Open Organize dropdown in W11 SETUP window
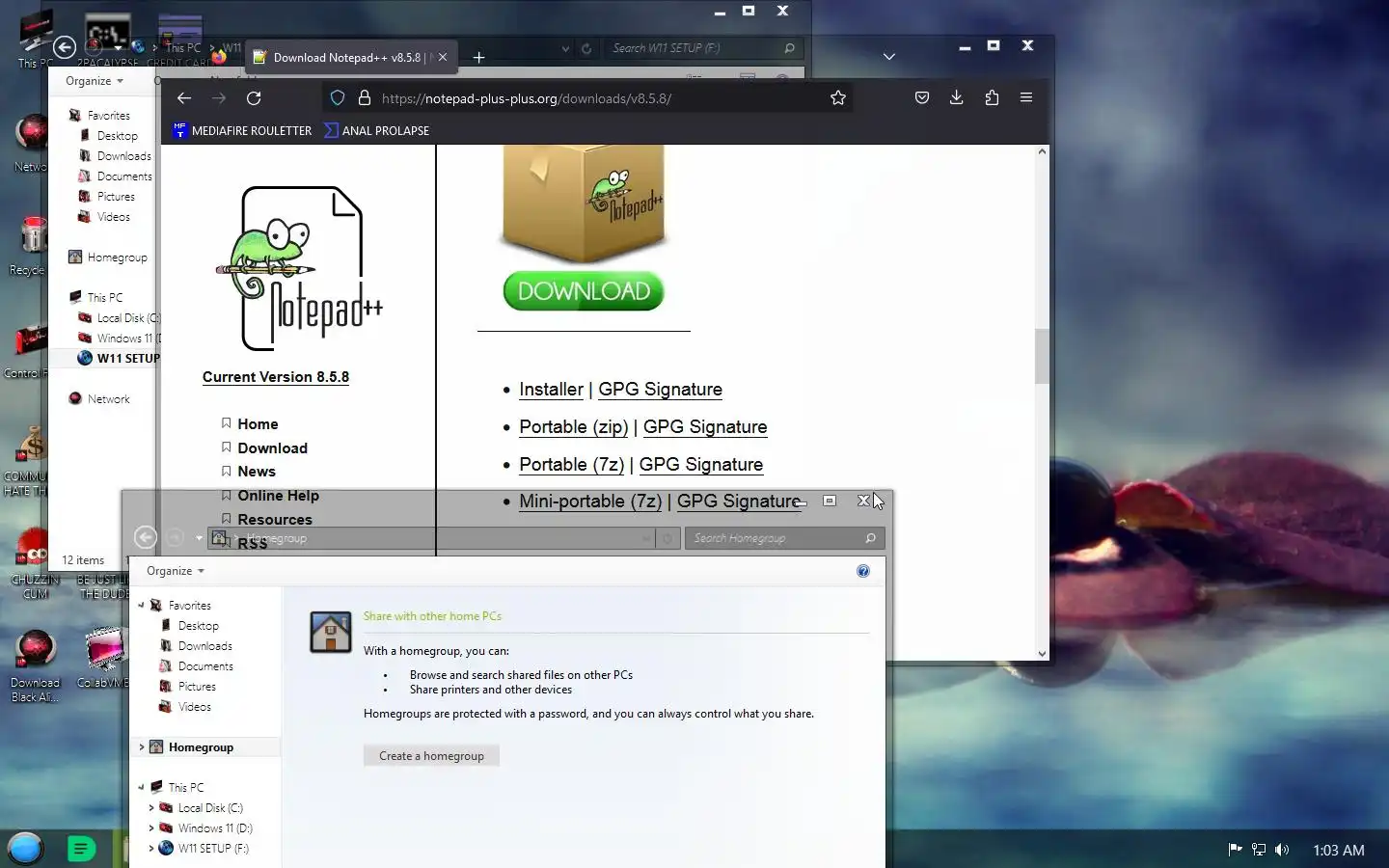Viewport: 1389px width, 868px height. (95, 81)
